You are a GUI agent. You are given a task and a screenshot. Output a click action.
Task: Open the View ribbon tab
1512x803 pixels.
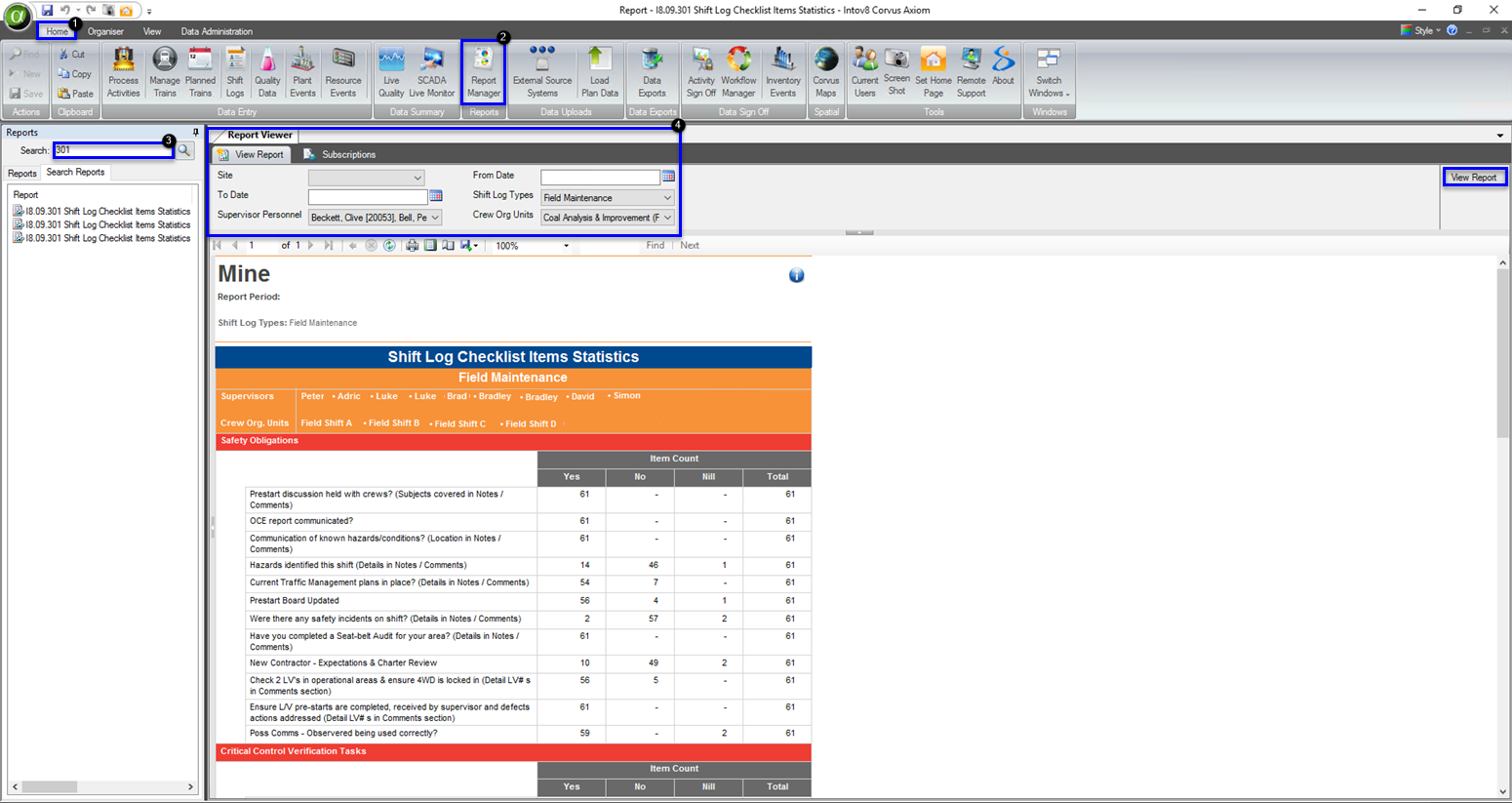(x=152, y=31)
